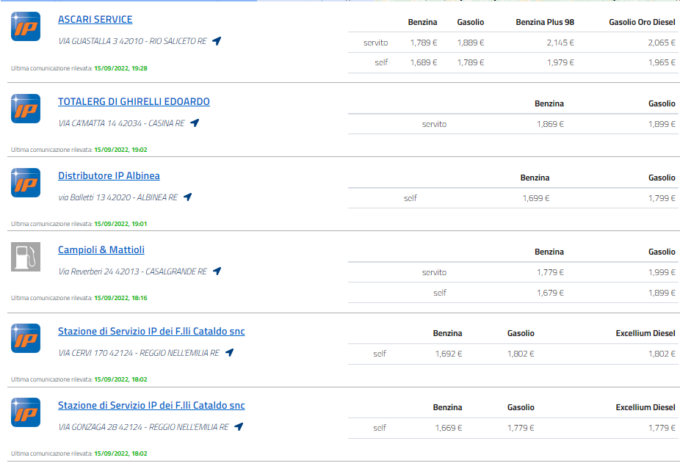This screenshot has height=463, width=680.
Task: Click the IP logo for ASCARI SERVICE
Action: tap(26, 26)
